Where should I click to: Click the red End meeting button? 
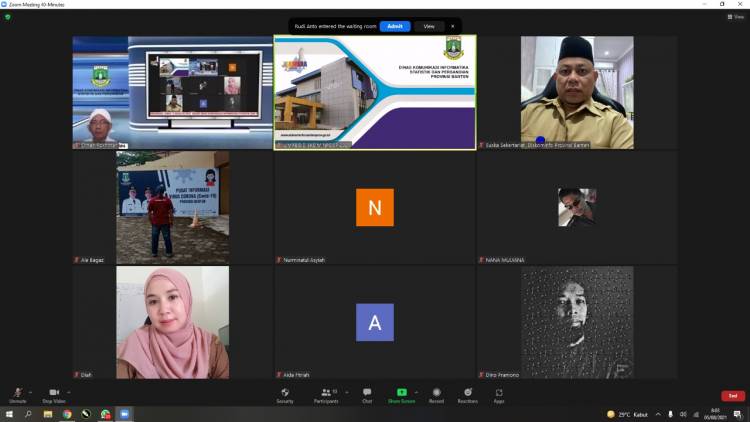coord(733,396)
